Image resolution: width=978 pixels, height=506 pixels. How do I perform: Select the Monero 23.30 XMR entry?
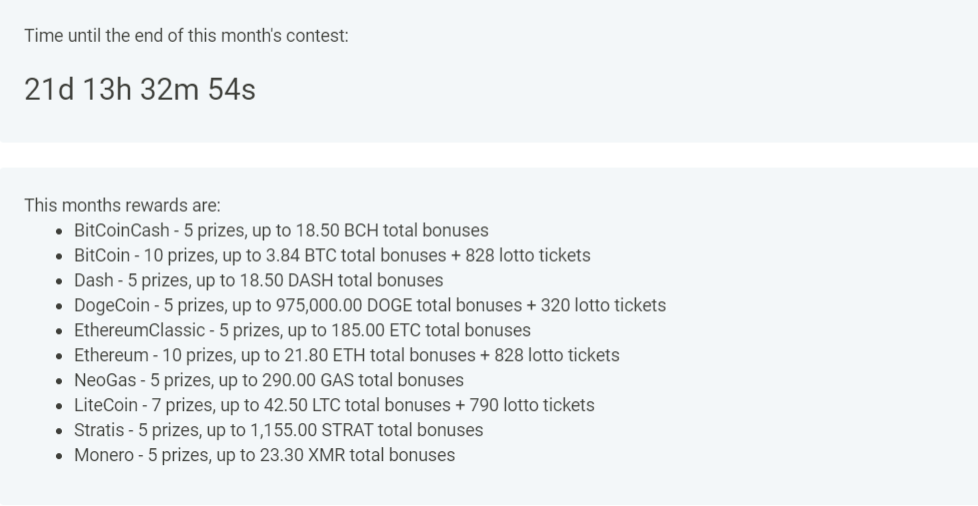[264, 455]
